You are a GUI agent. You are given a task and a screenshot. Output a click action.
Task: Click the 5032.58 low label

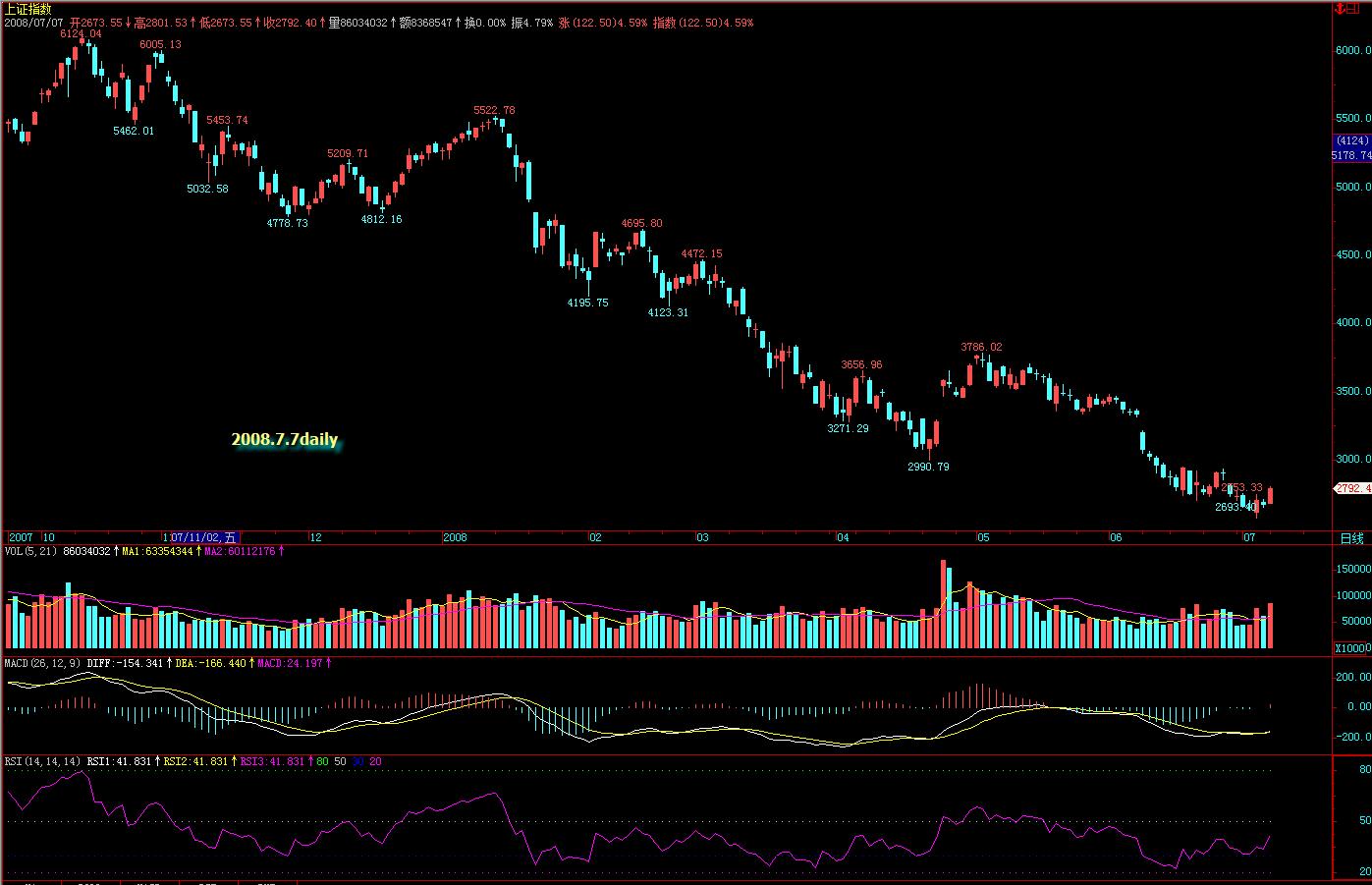[207, 189]
